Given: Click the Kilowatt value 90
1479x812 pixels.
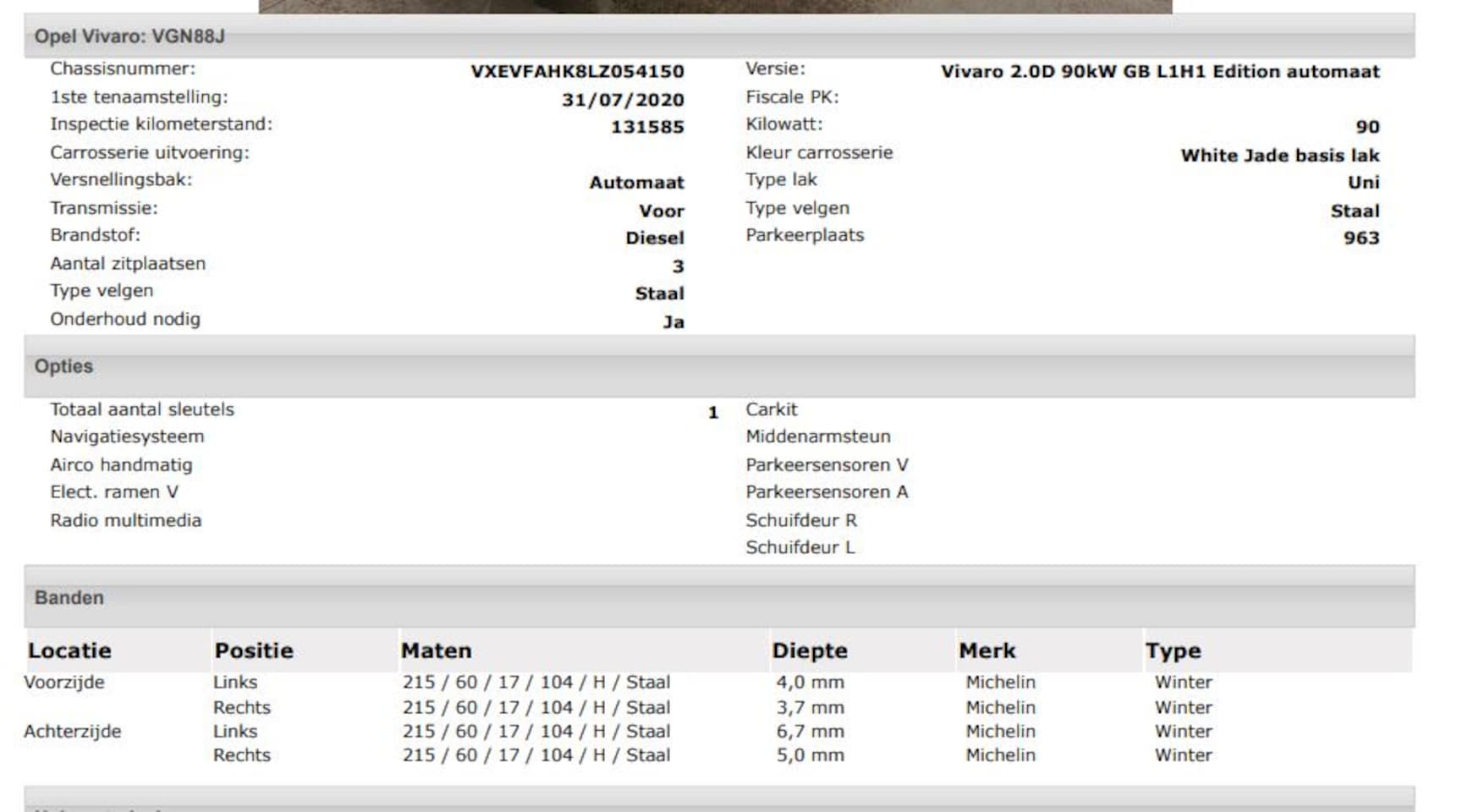Looking at the screenshot, I should click(x=1367, y=127).
